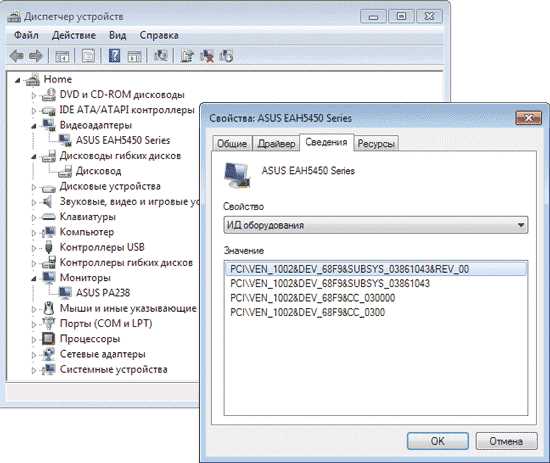Click Uninstall device icon with red X
Screen dimensions: 550x463
(x=207, y=56)
